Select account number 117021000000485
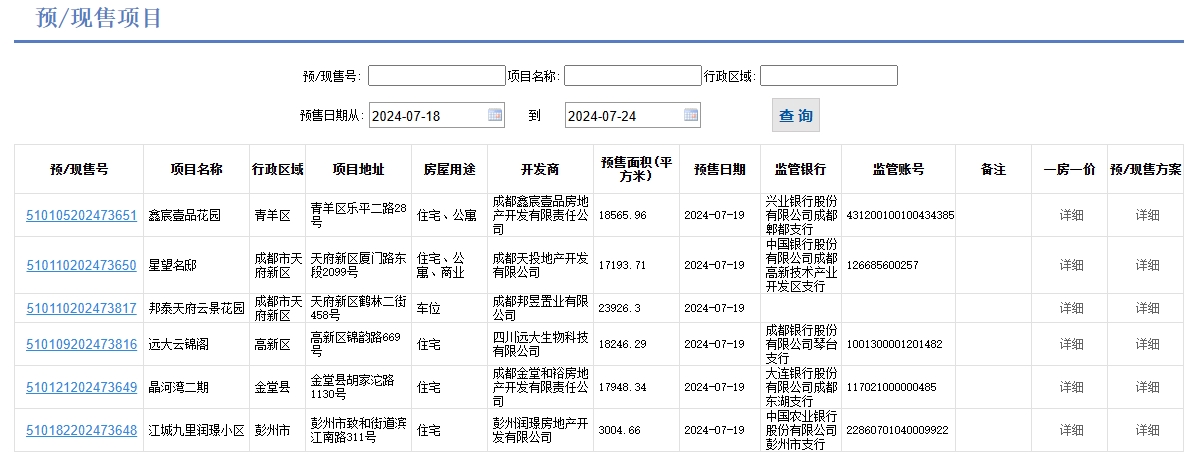1192x457 pixels. [x=891, y=388]
